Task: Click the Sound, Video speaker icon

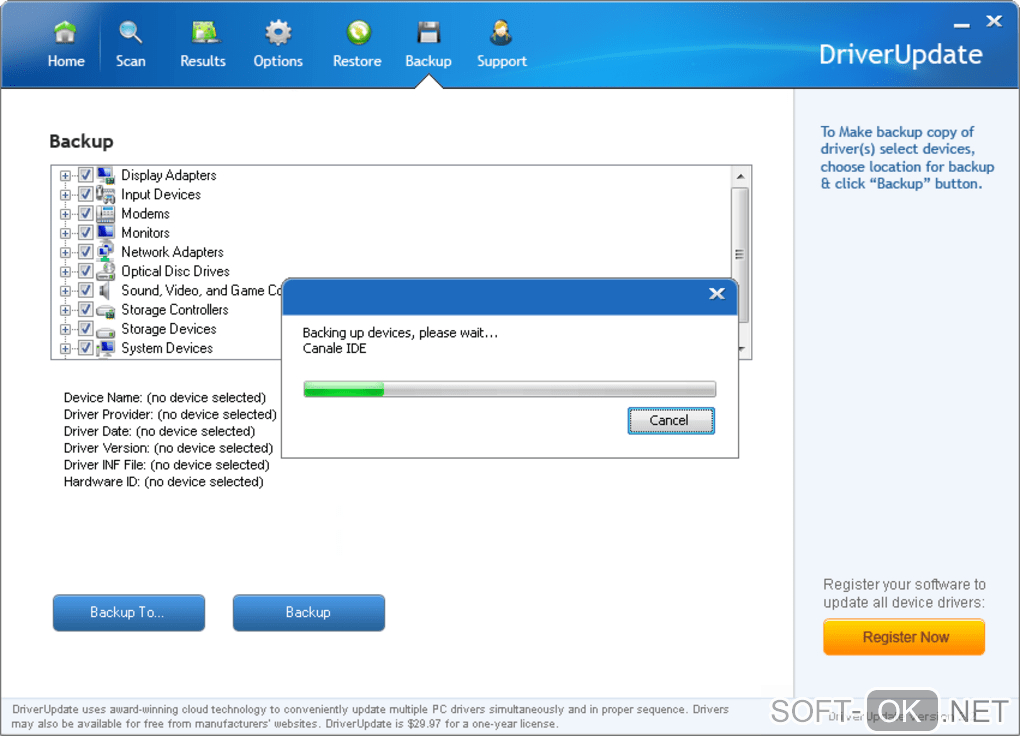Action: click(105, 290)
